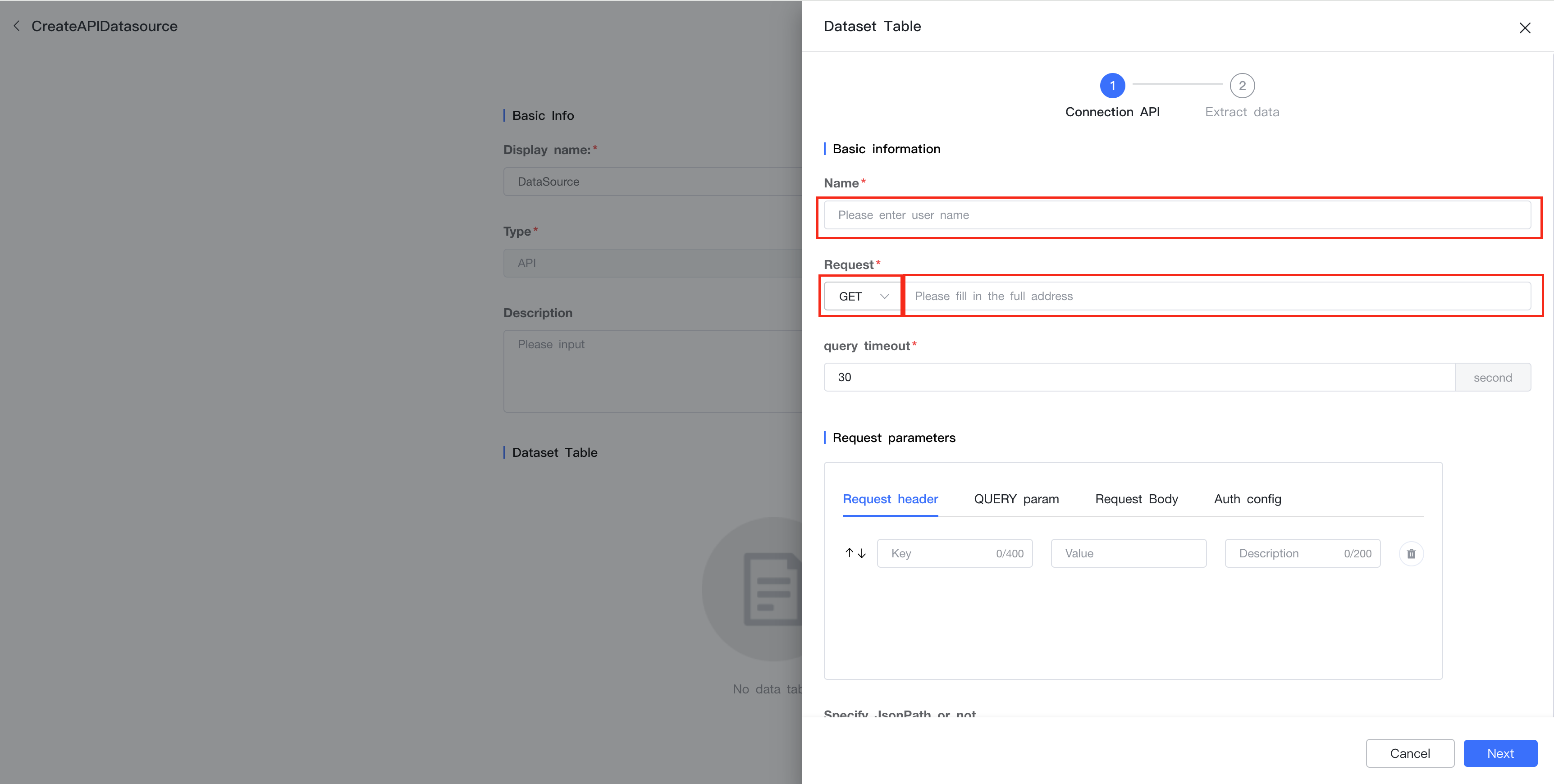Image resolution: width=1554 pixels, height=784 pixels.
Task: Click the Next button
Action: [1500, 753]
